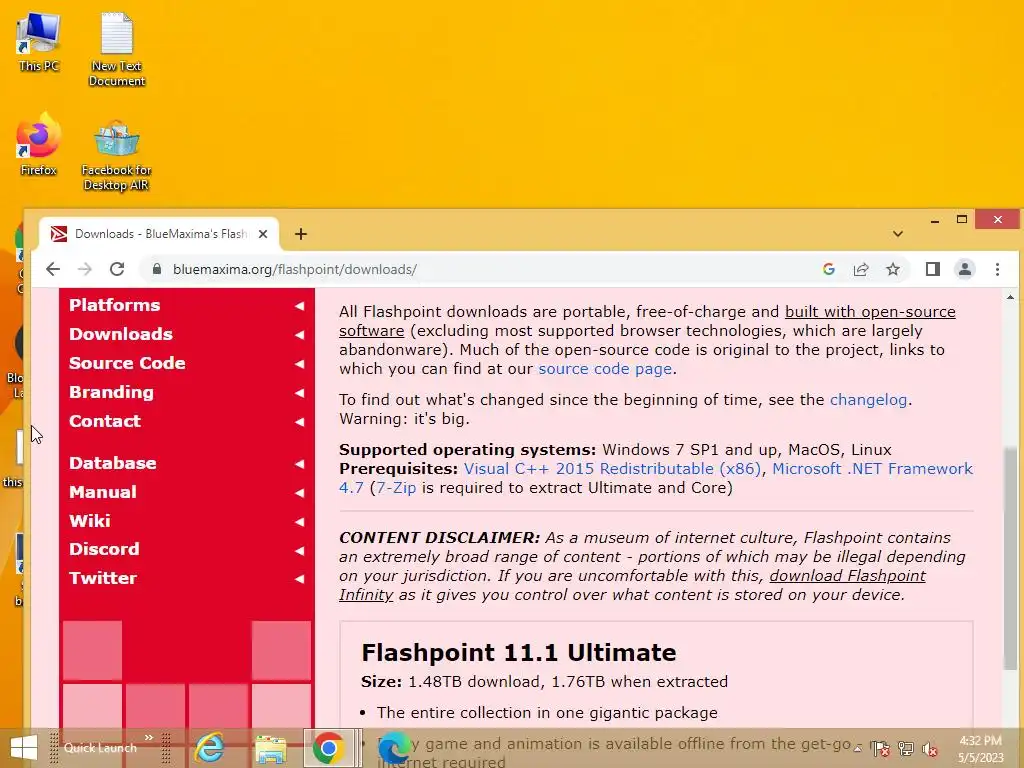This screenshot has height=768, width=1024.
Task: Click the arrow beside Branding
Action: point(299,393)
